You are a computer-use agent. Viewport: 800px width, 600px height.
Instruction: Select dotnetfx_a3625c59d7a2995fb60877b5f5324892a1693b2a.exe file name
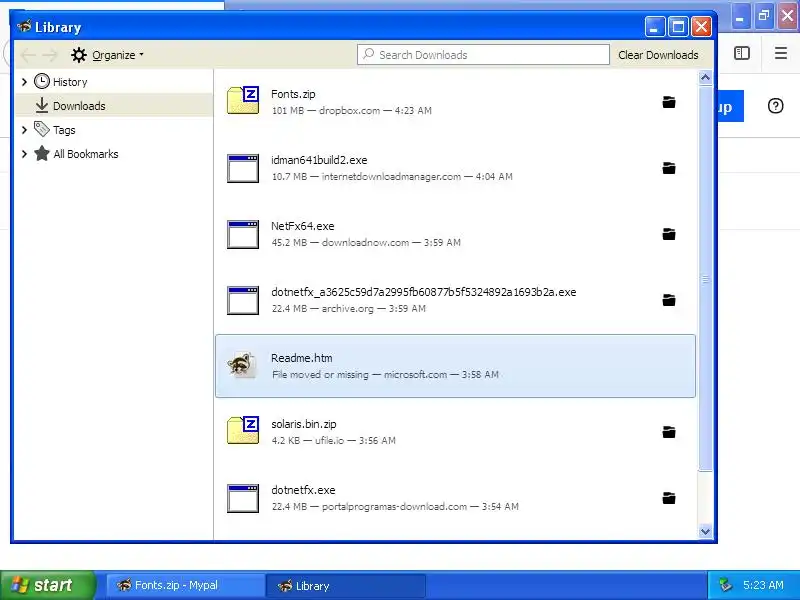423,292
